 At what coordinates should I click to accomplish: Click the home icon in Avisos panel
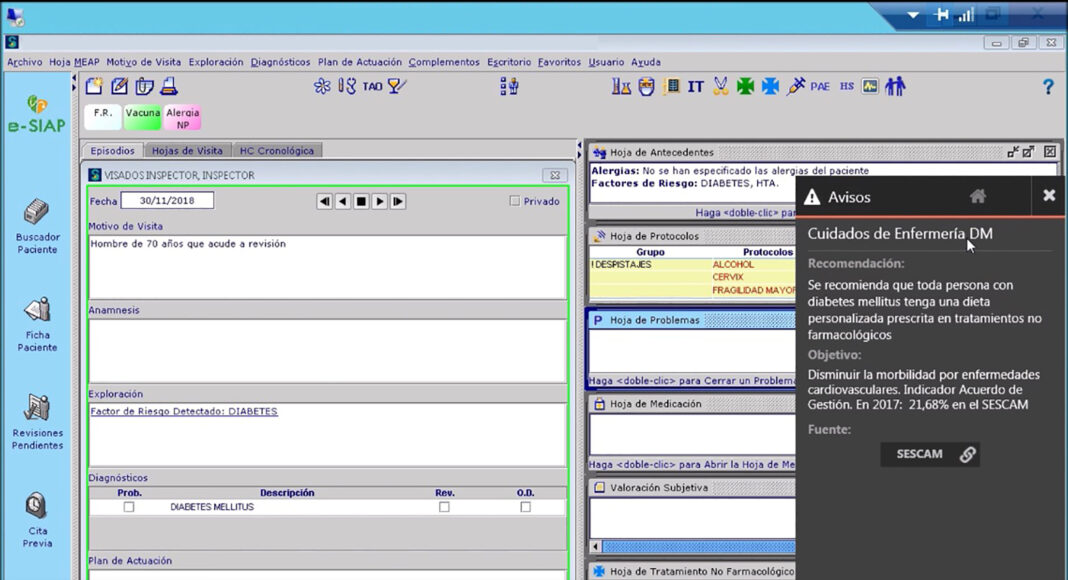[978, 196]
